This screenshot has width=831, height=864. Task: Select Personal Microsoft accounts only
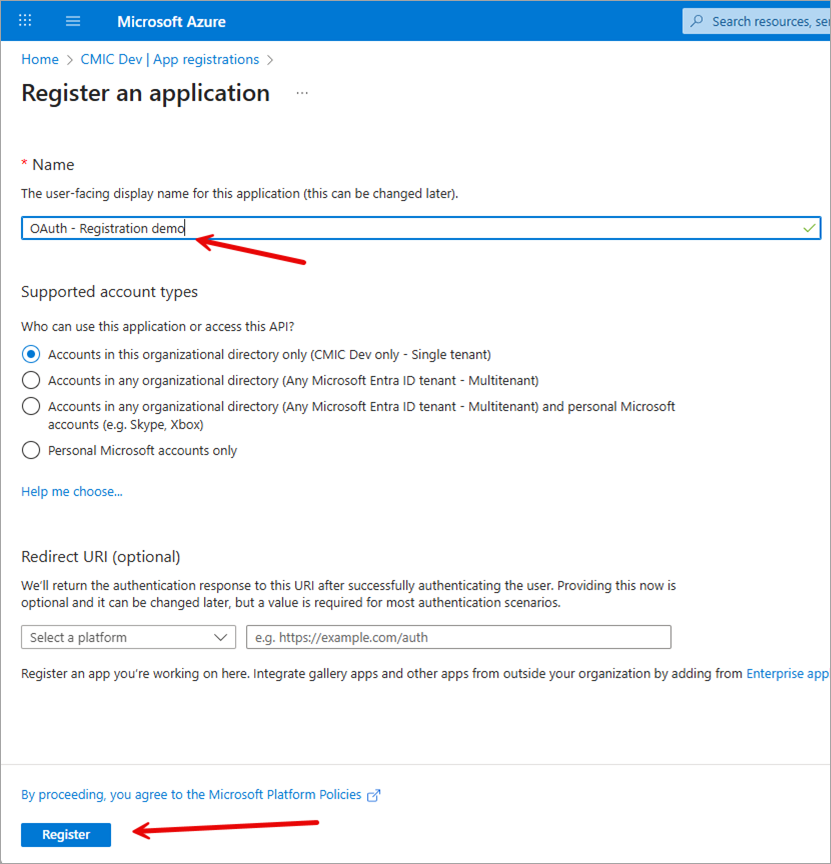(x=30, y=450)
